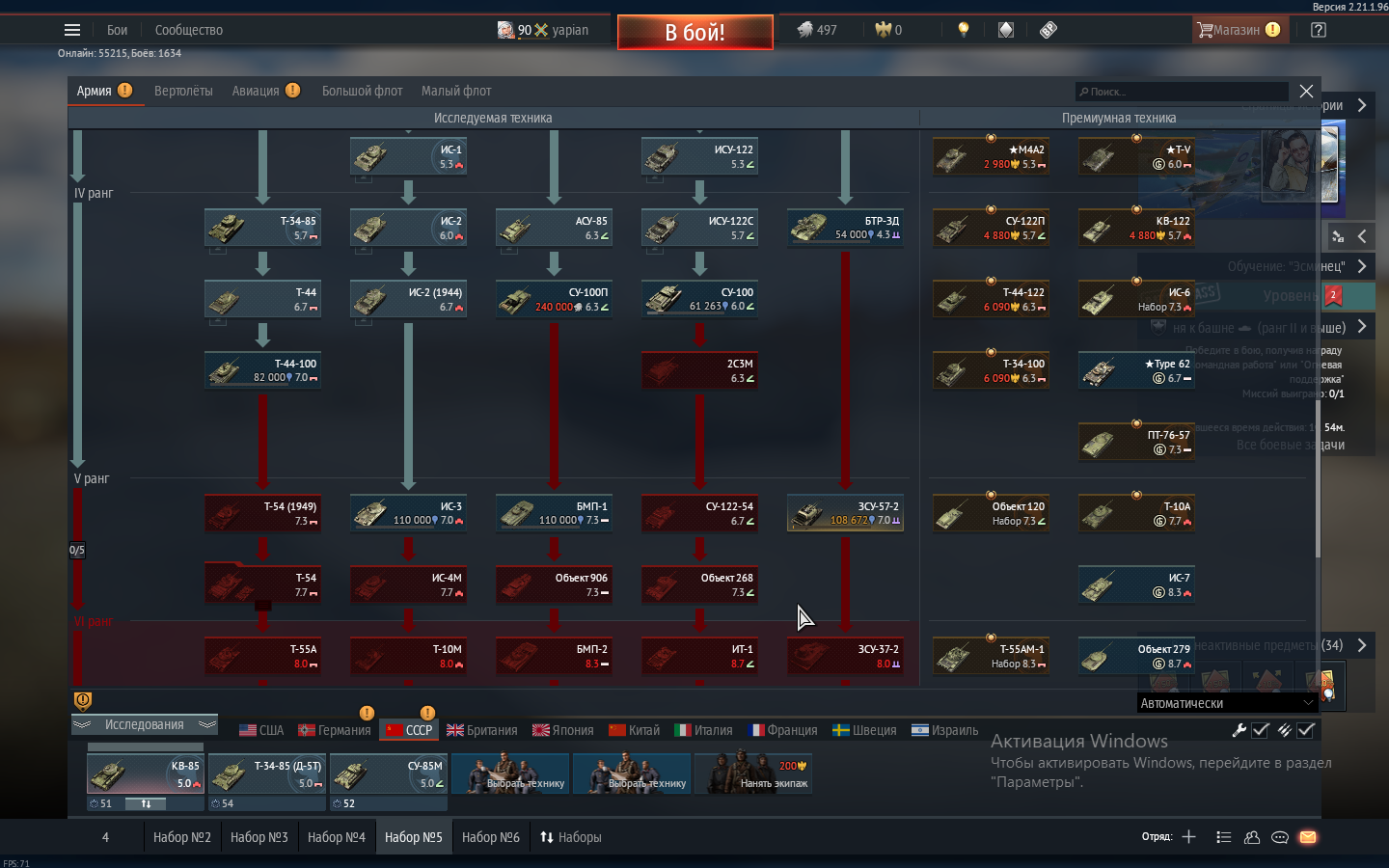Open the Автоматически dropdown
The width and height of the screenshot is (1389, 868).
[x=1227, y=703]
